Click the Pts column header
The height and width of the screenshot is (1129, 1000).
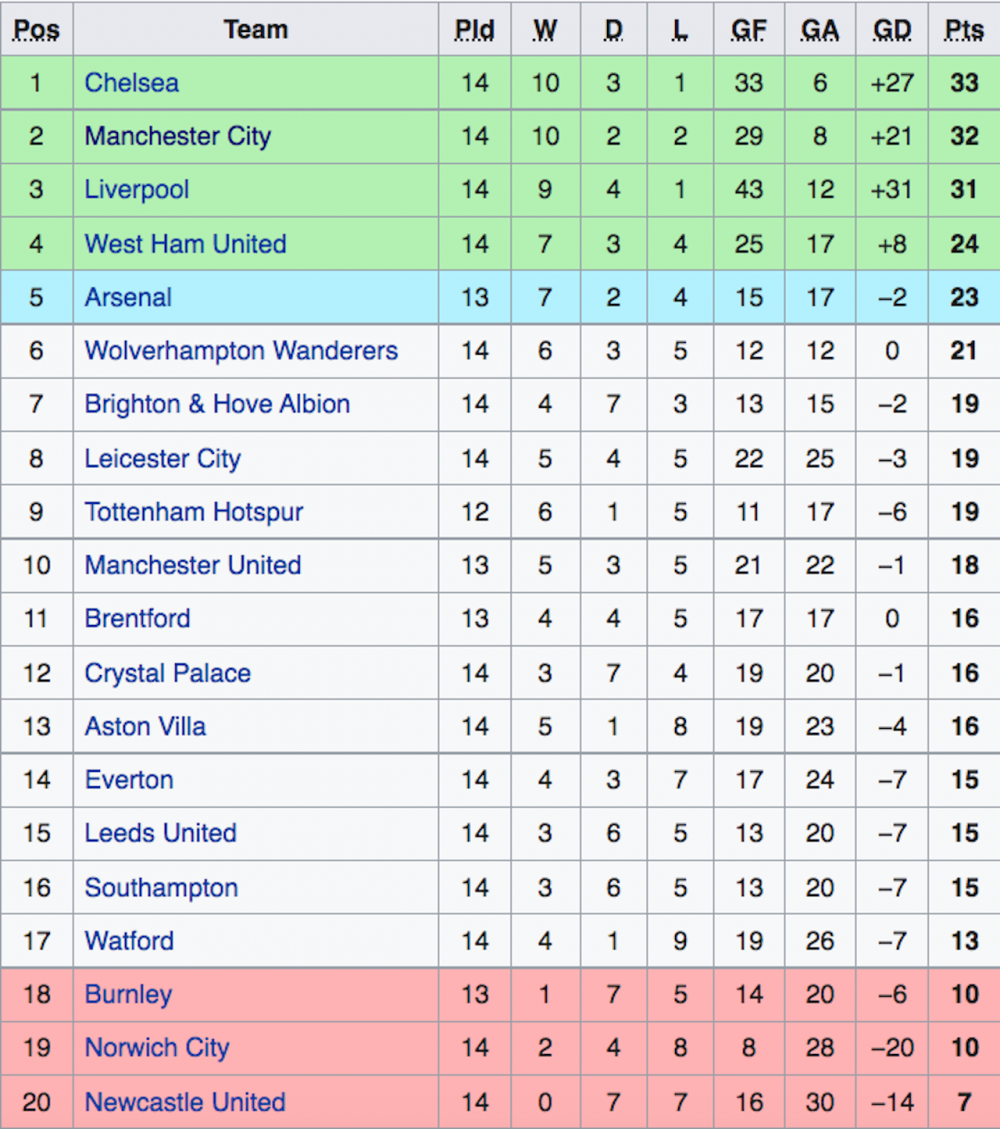[964, 30]
